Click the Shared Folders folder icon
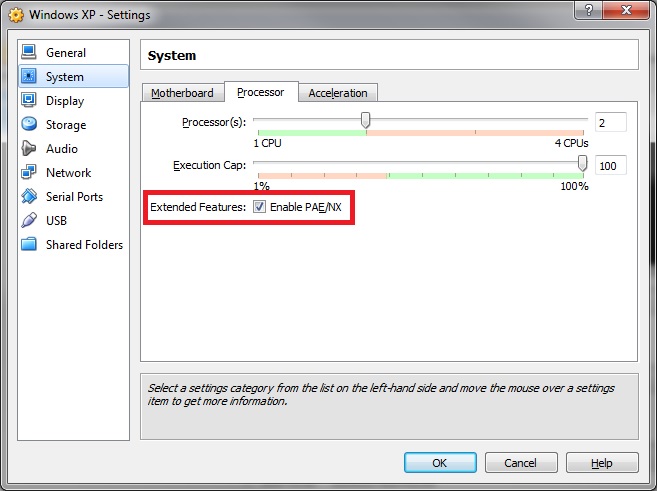This screenshot has height=491, width=657. pos(28,244)
